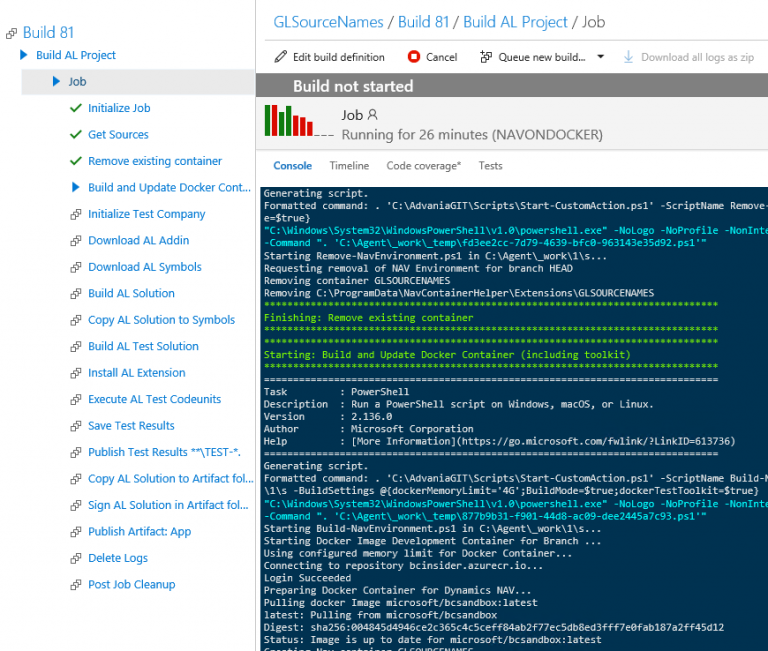
Task: Click the play arrow beside Job in tree
Action: click(57, 82)
